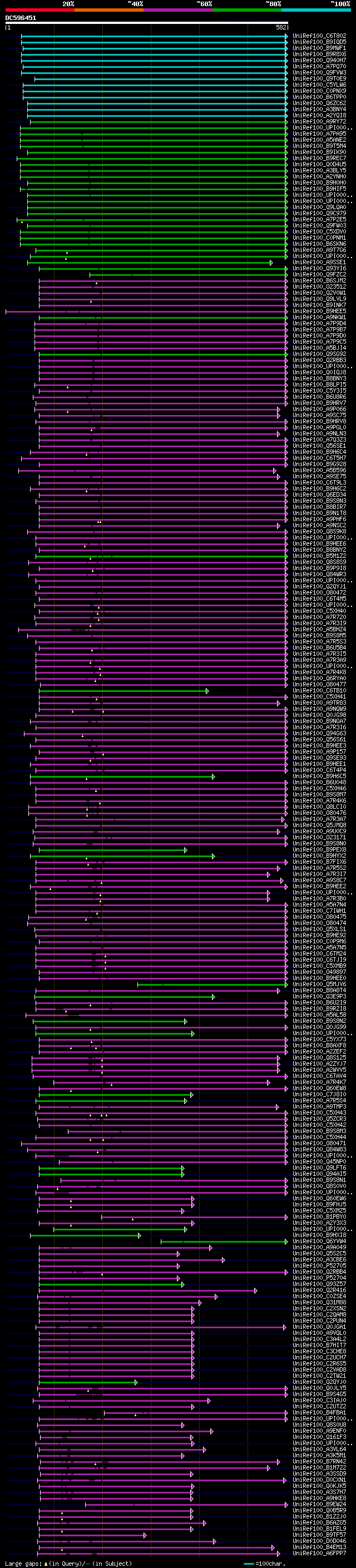Click the green ~80% identity legend segment
356x1568 pixels.
(x=247, y=10)
